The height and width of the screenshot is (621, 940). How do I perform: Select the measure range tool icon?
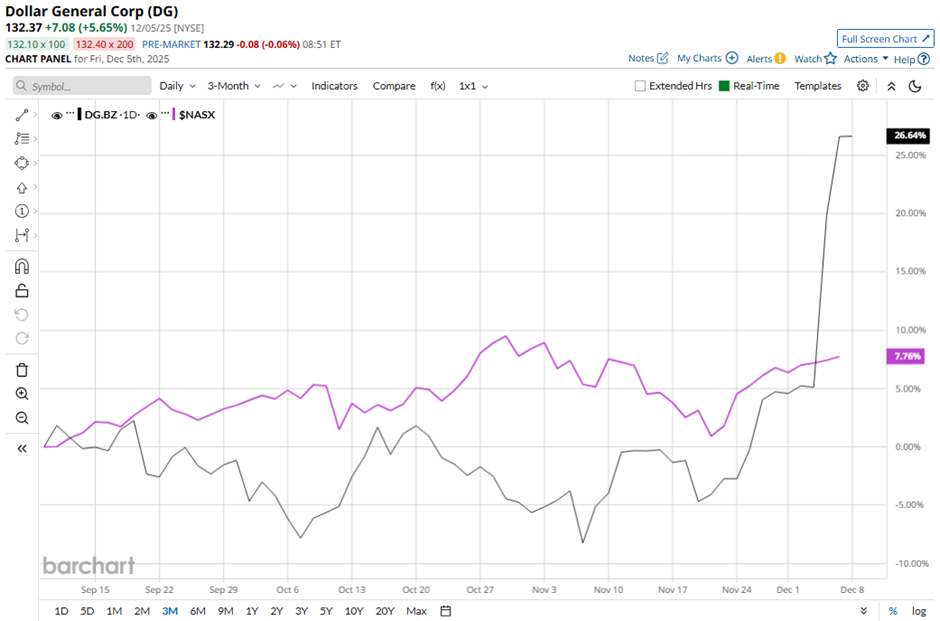[x=22, y=235]
